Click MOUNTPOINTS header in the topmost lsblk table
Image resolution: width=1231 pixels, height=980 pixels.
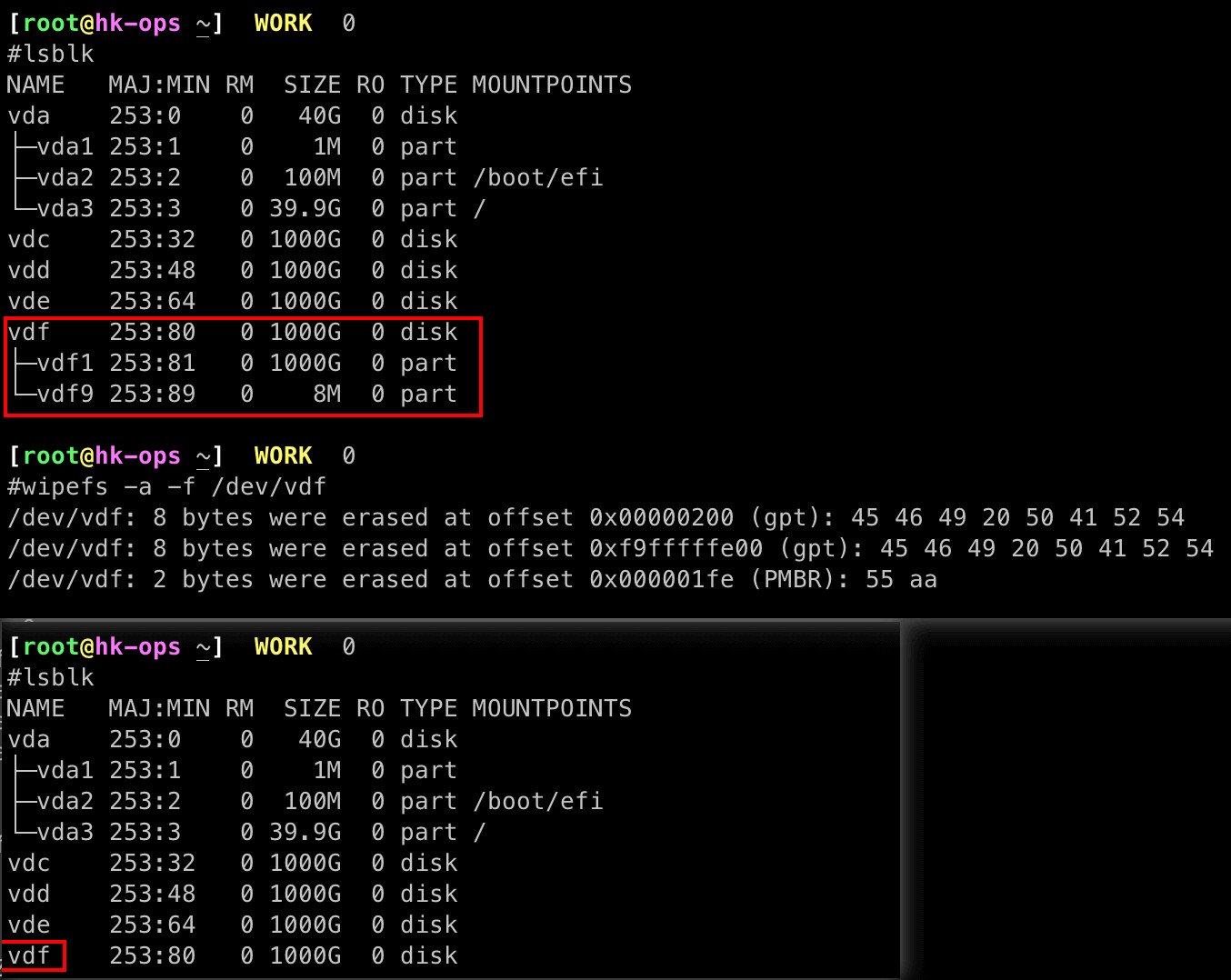pos(551,85)
